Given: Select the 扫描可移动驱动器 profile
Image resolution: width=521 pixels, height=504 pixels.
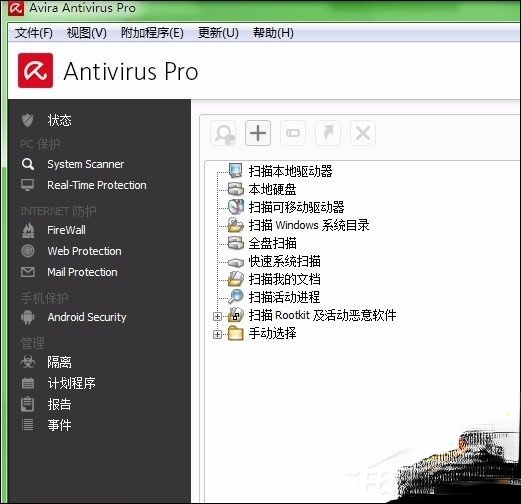Looking at the screenshot, I should point(297,207).
